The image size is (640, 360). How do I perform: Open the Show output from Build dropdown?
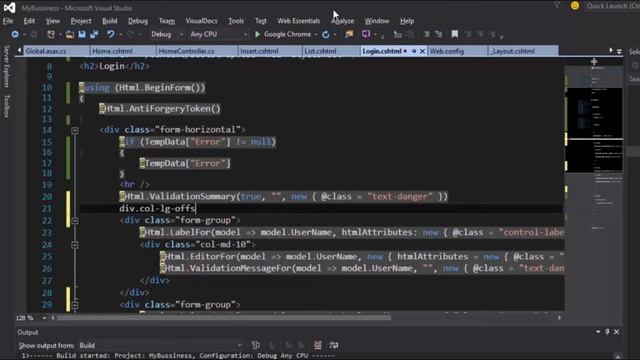[x=161, y=345]
